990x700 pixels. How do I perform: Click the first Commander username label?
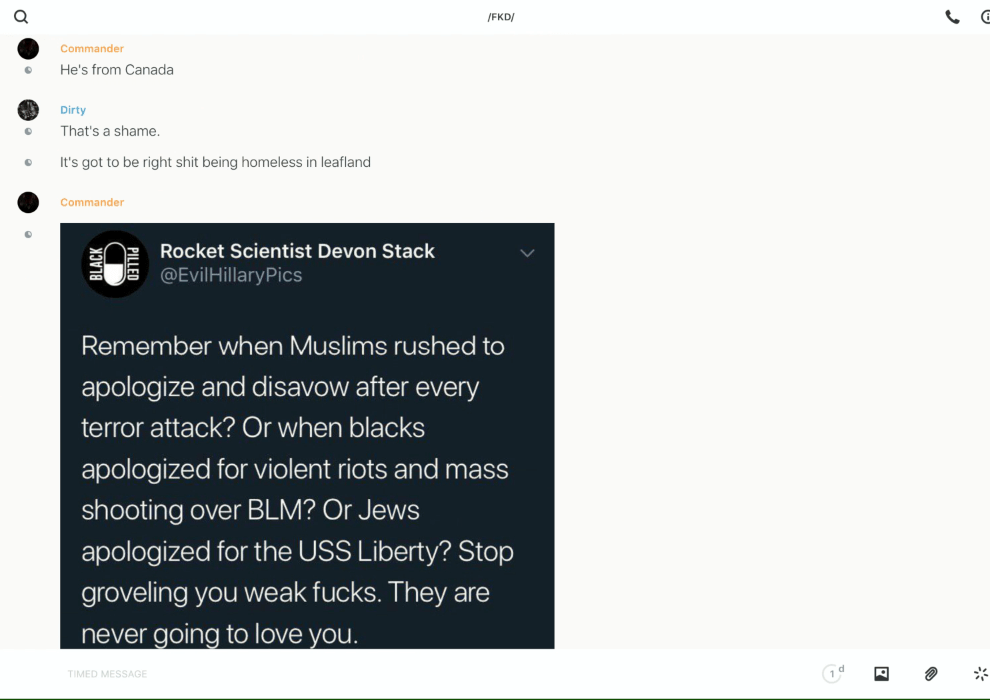click(x=92, y=49)
